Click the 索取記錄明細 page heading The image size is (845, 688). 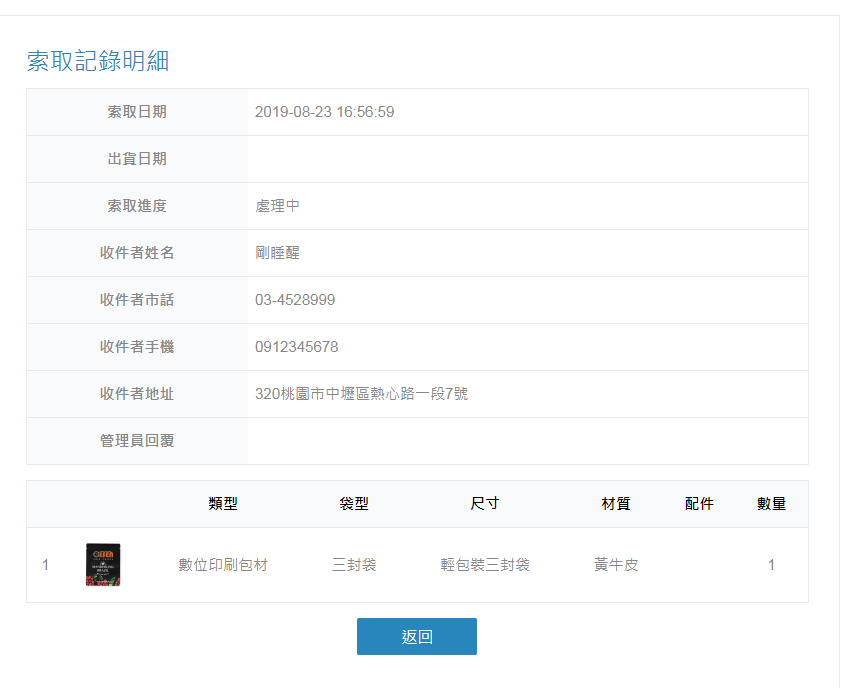[x=98, y=61]
